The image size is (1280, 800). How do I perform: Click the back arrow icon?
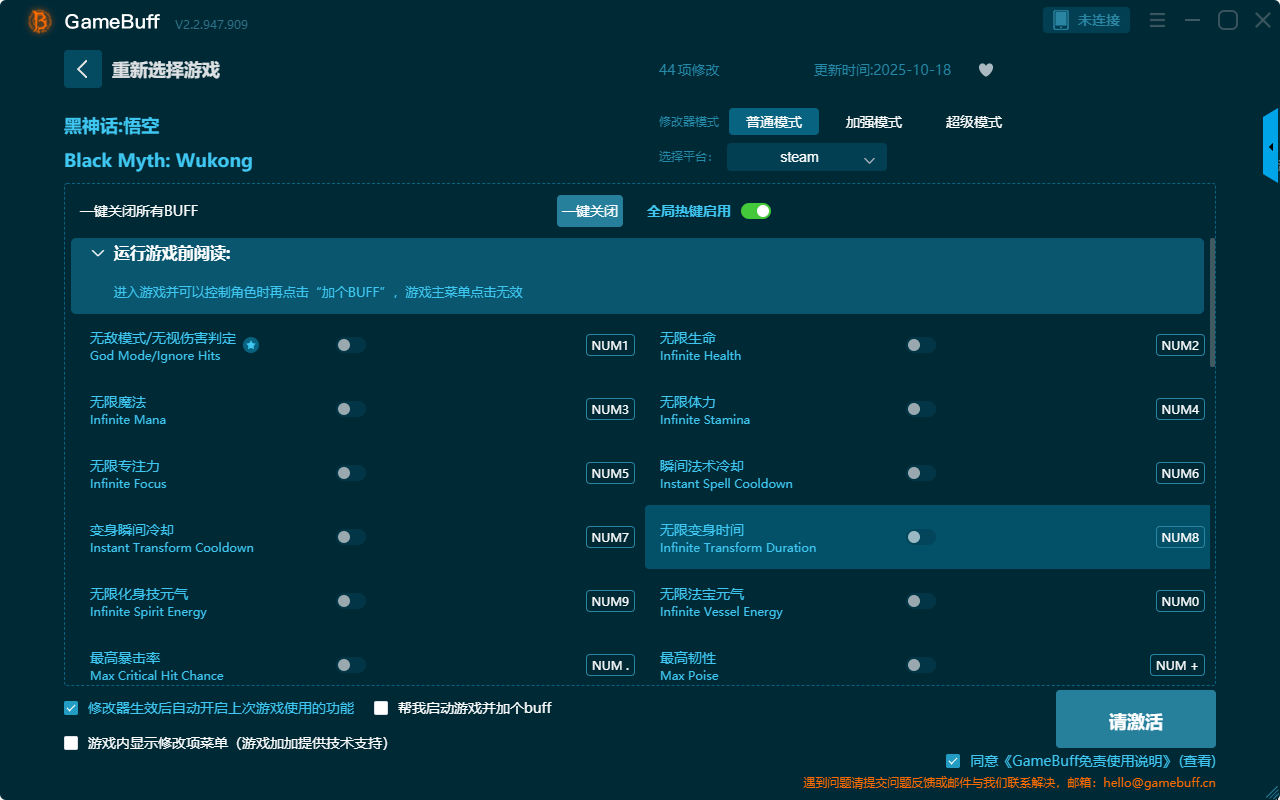[83, 69]
